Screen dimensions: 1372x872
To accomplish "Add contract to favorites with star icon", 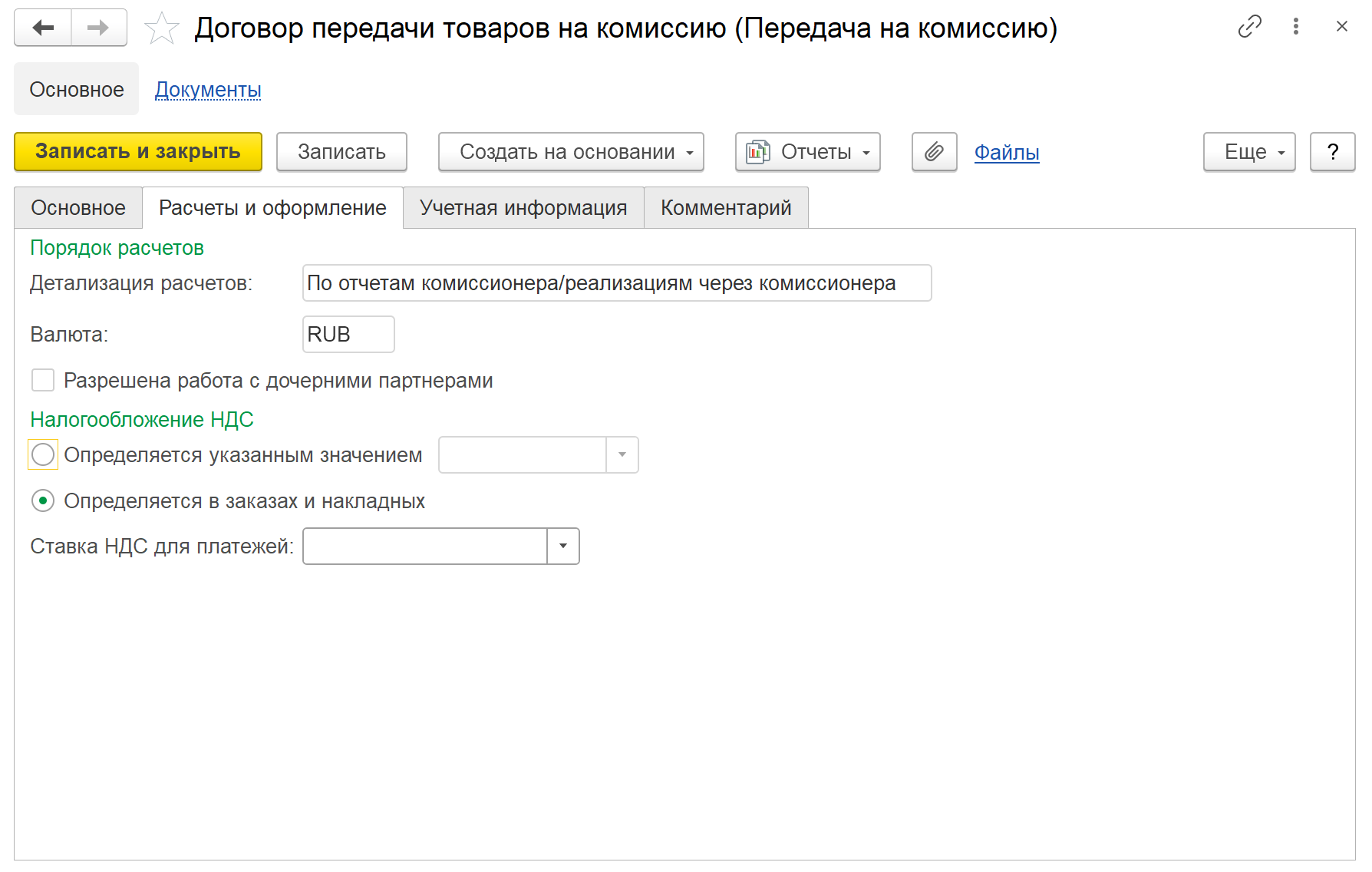I will [x=161, y=29].
